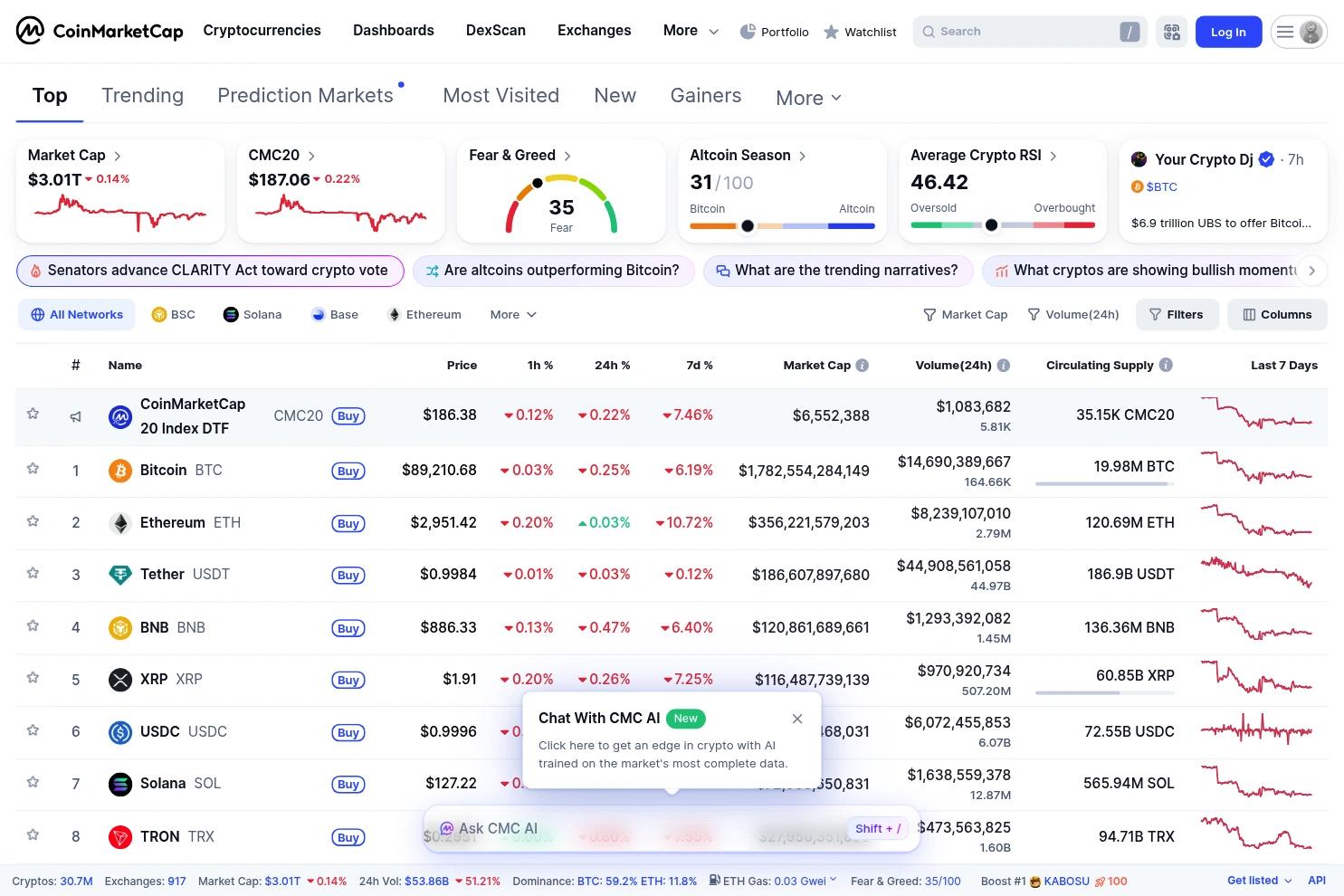Click the CMC20 Index DTF logo

[120, 416]
